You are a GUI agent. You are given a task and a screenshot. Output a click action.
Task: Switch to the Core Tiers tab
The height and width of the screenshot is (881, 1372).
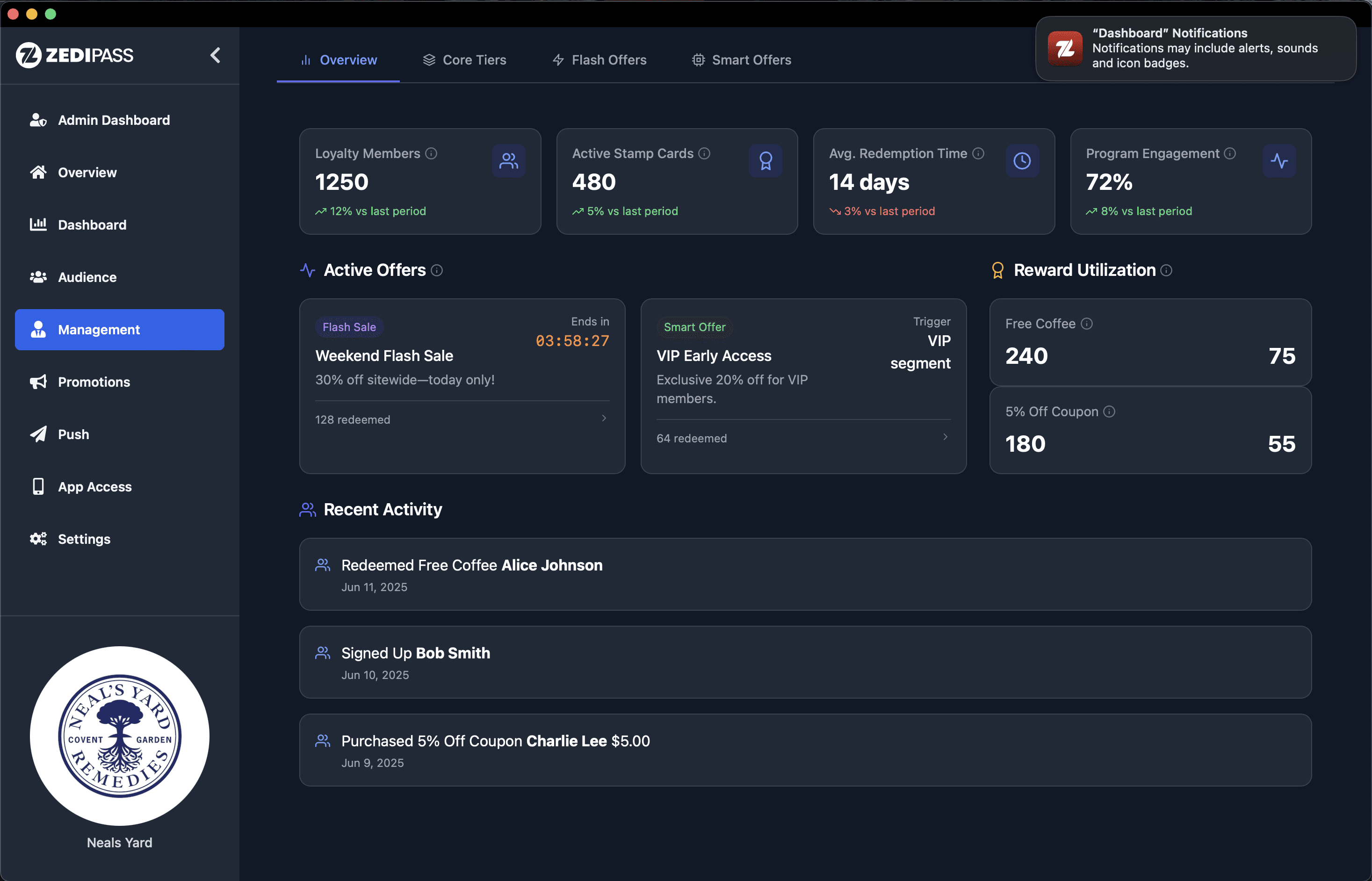coord(464,60)
